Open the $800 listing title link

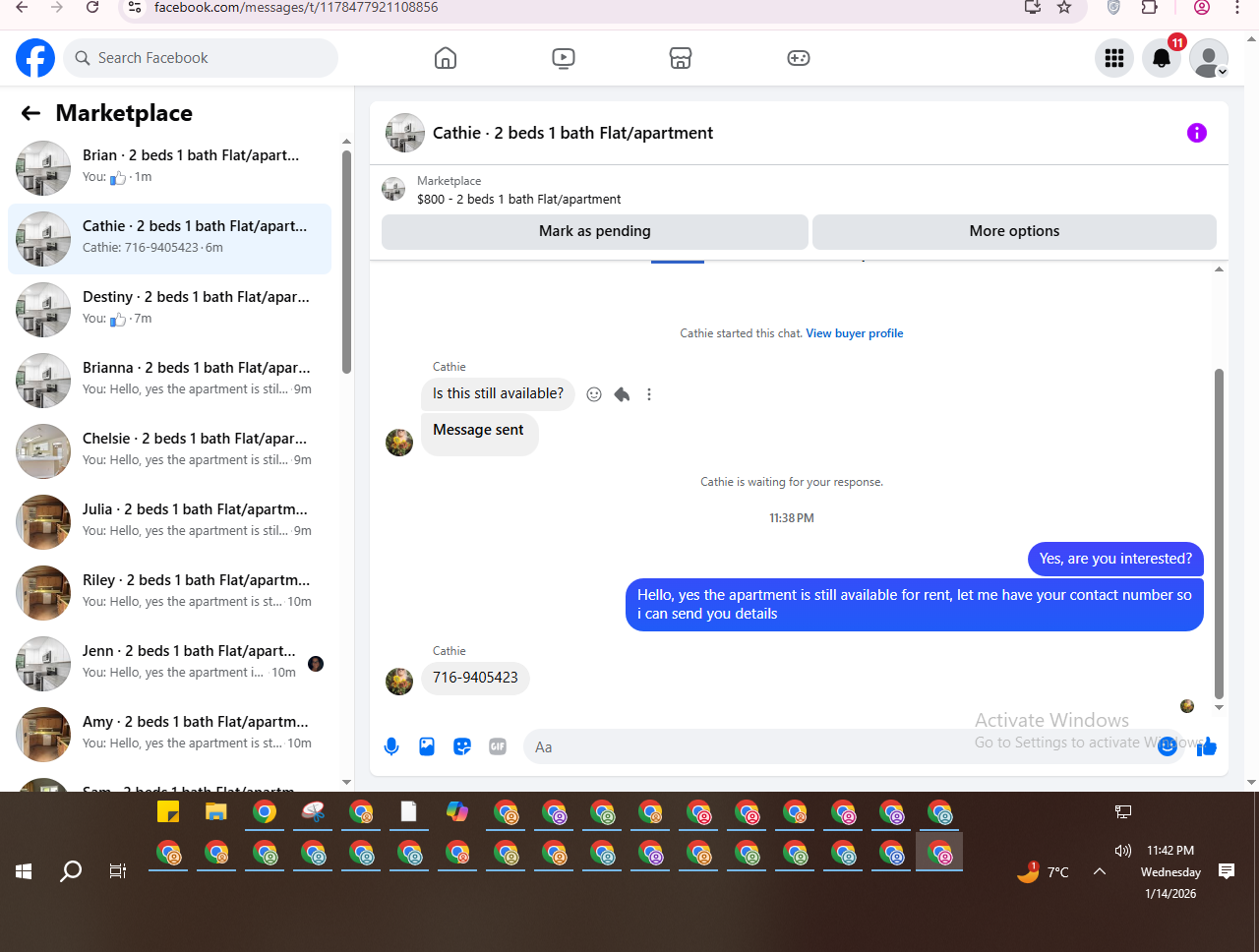tap(519, 199)
